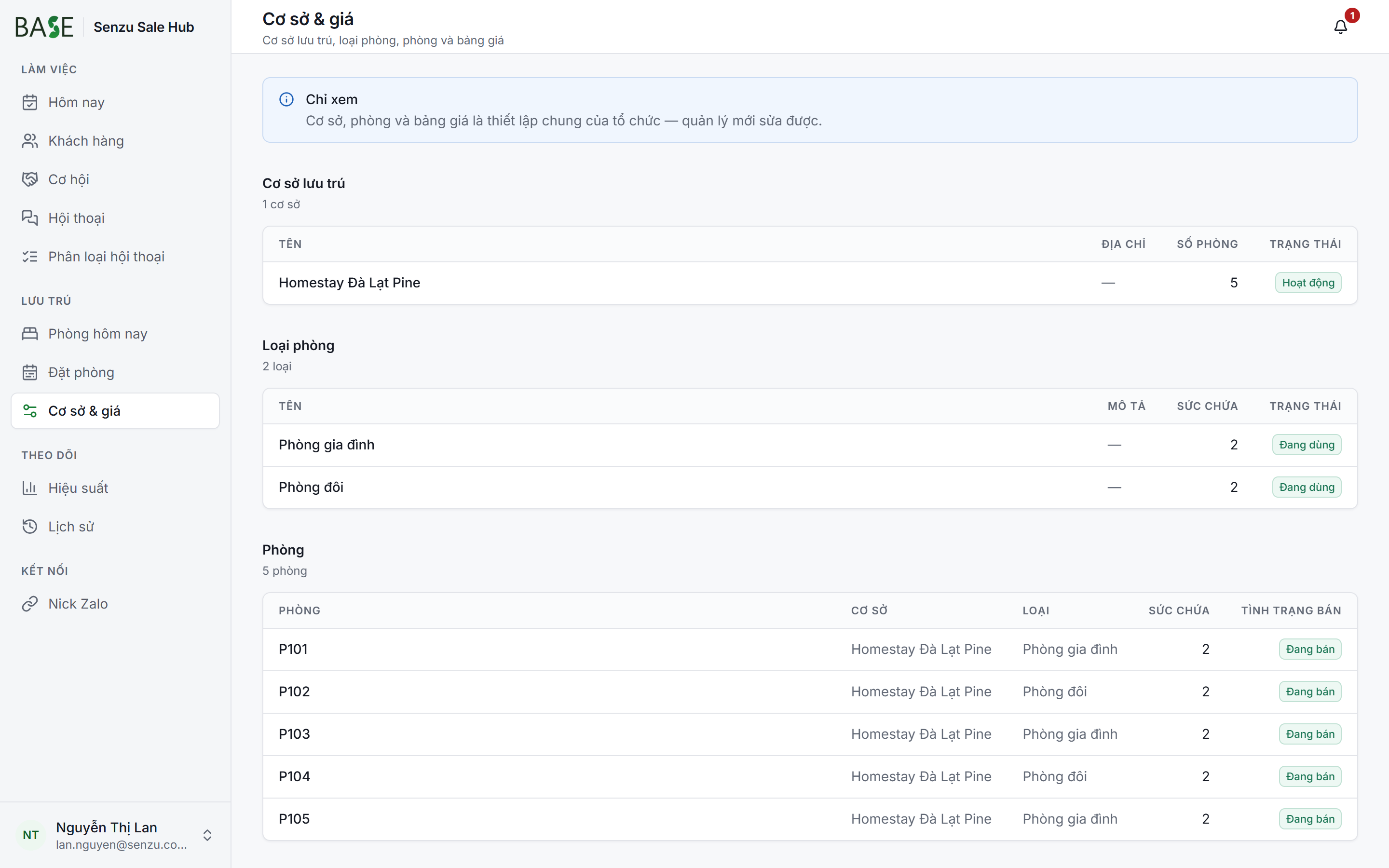Screen dimensions: 1389x868
Task: Click the BASE logo
Action: (44, 27)
